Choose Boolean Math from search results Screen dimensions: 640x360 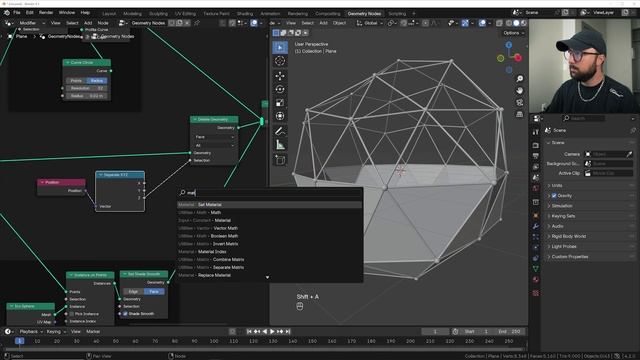tap(269, 236)
